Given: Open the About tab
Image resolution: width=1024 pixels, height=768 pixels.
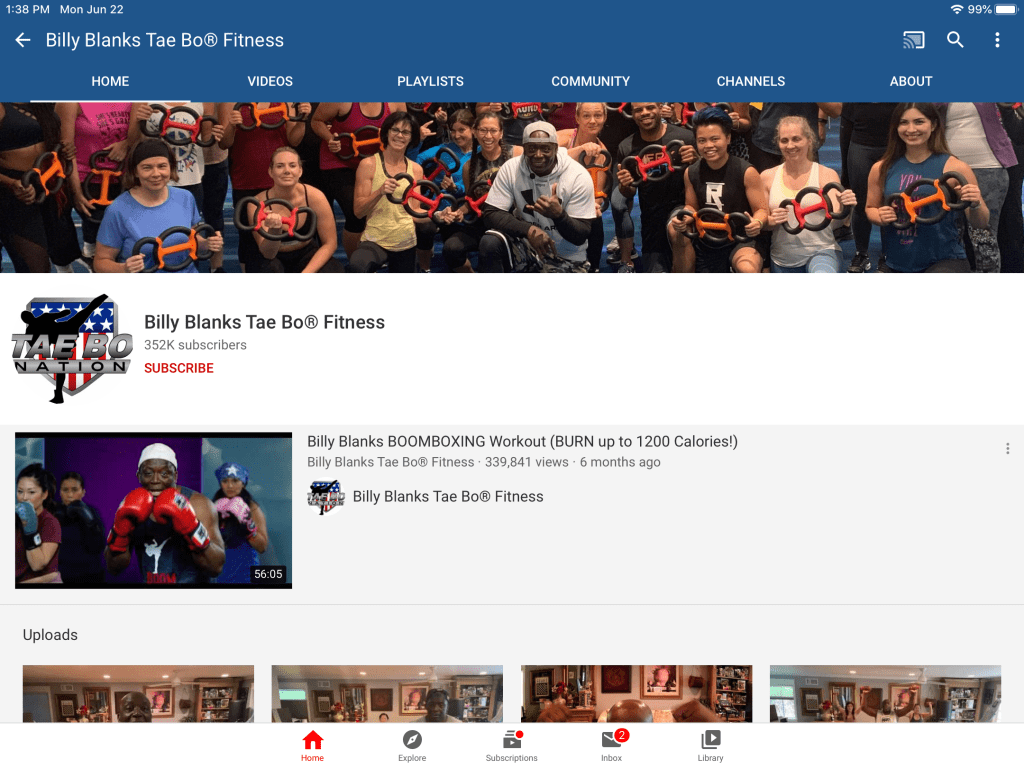Looking at the screenshot, I should [911, 81].
